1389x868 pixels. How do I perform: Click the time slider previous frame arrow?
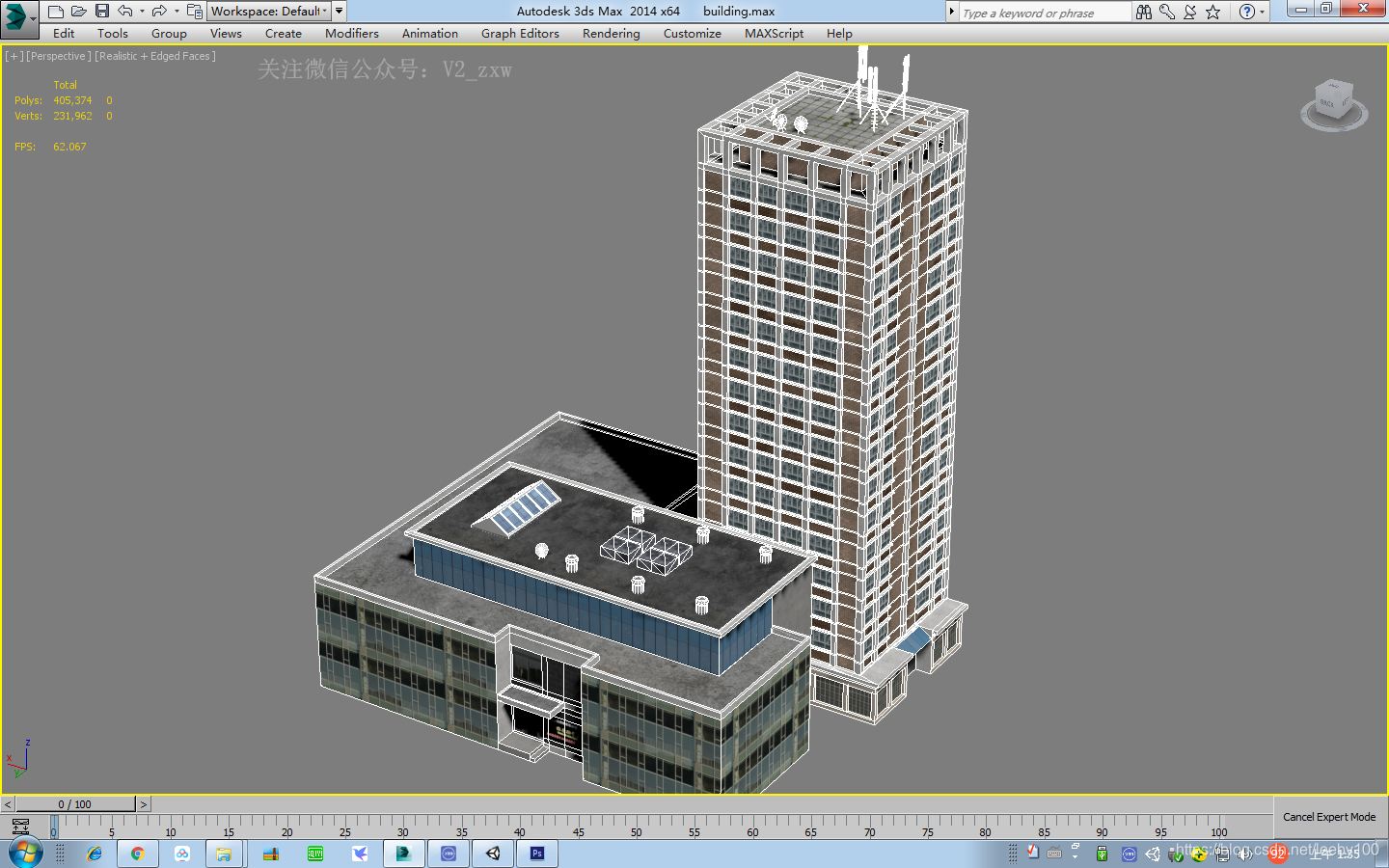point(8,804)
